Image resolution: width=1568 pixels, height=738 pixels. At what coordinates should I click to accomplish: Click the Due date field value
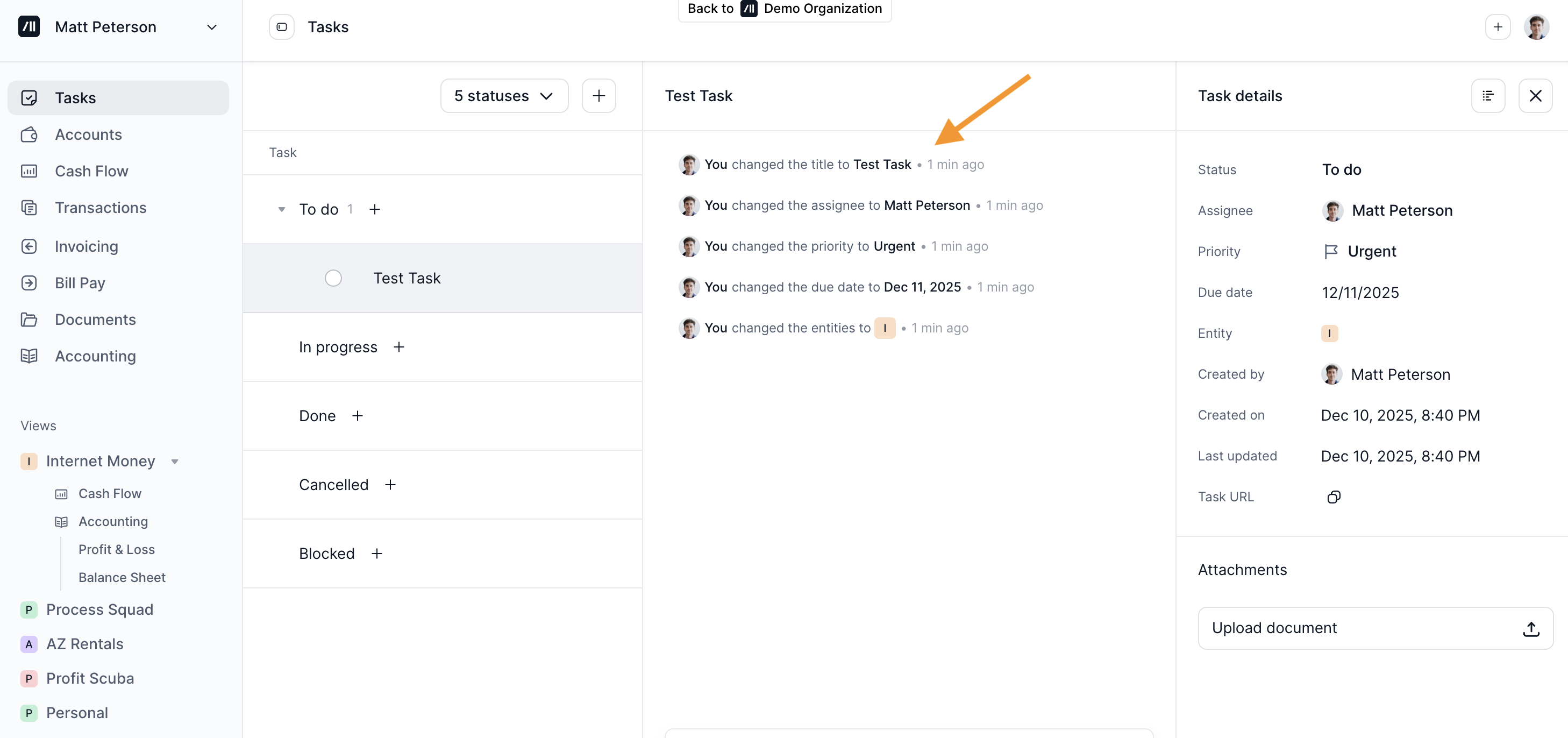1360,292
